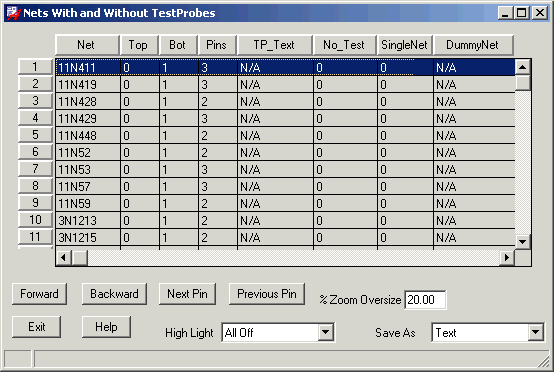The width and height of the screenshot is (554, 372).
Task: Select net cell 3N1213
Action: 88,220
